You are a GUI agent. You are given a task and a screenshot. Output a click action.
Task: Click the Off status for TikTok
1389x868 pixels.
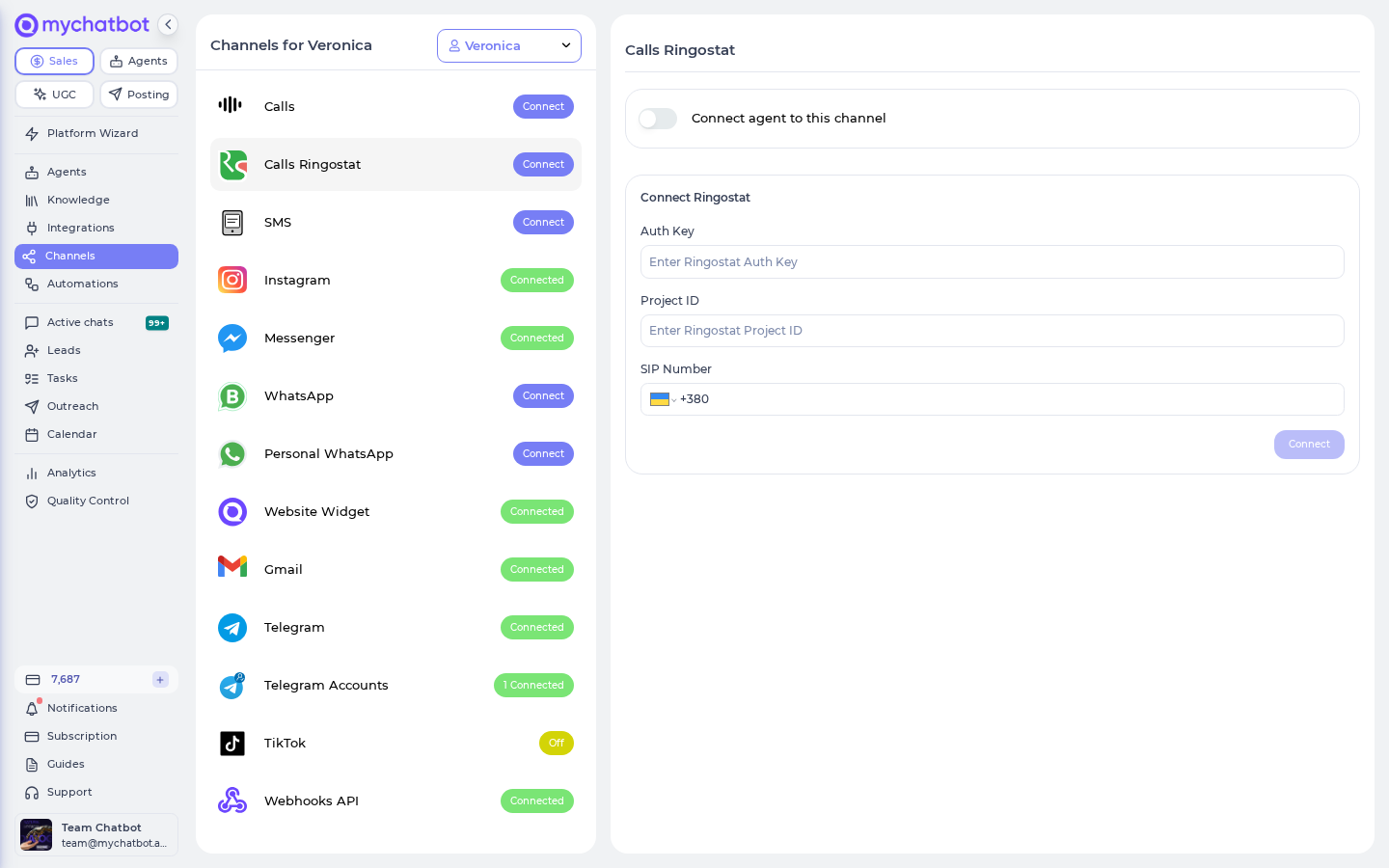[x=557, y=743]
